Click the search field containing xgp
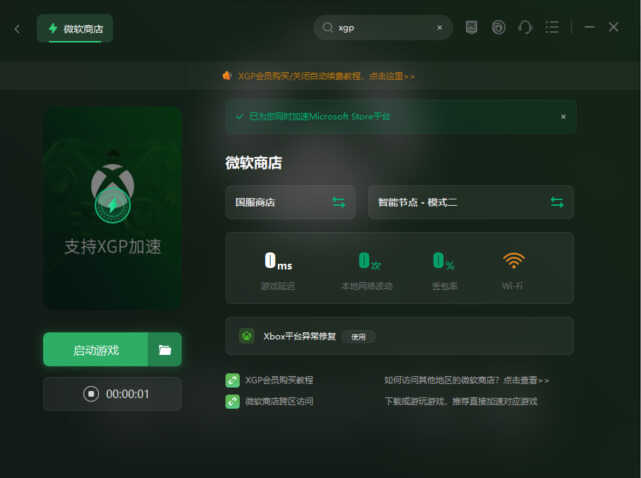Screen dimensions: 641x478 pyautogui.click(x=383, y=27)
